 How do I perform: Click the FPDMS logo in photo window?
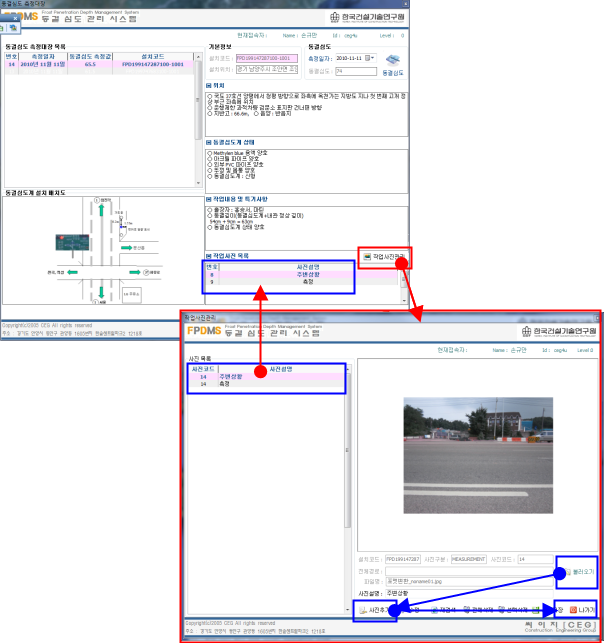click(204, 331)
